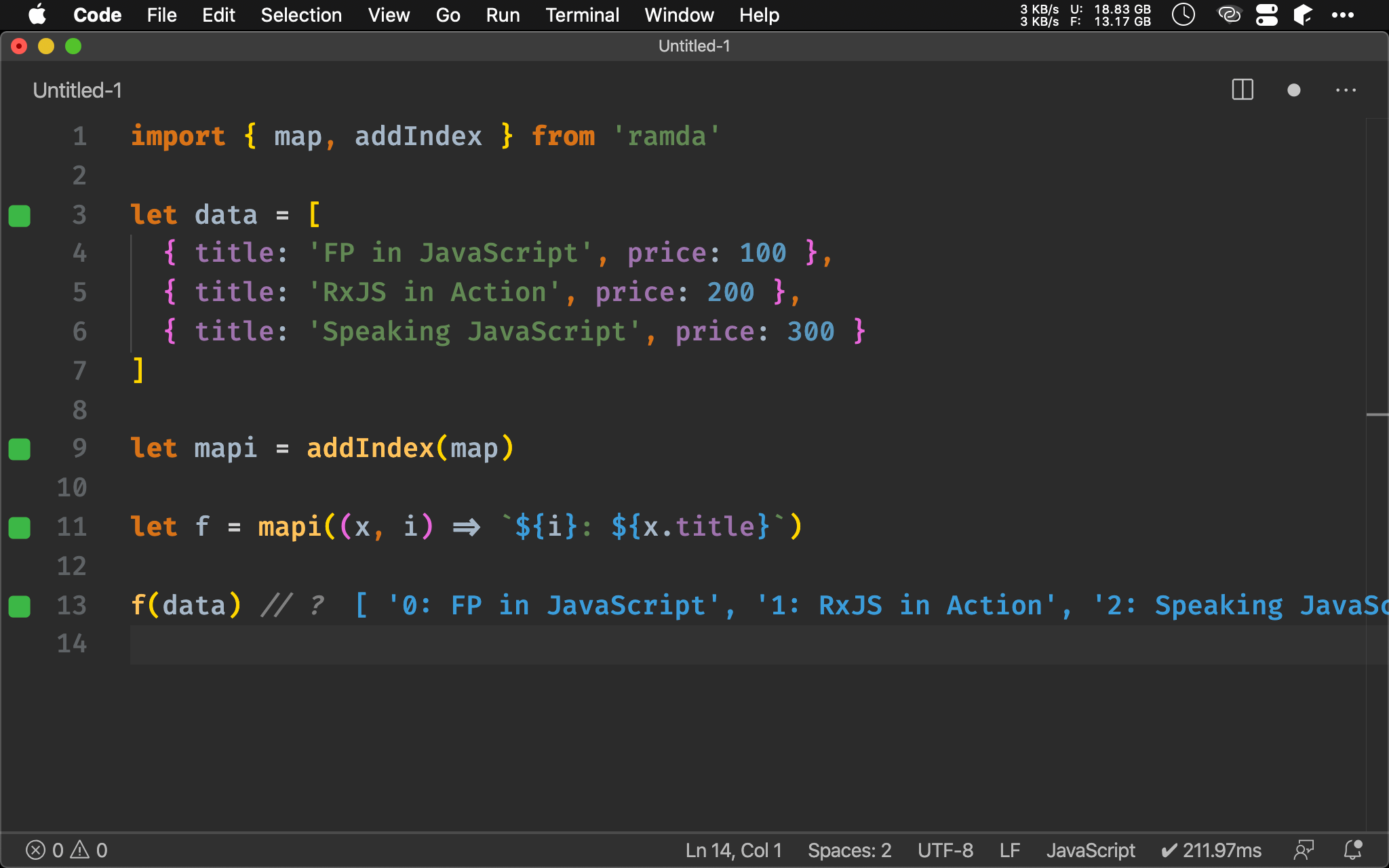Click the unsaved changes dot indicator
1389x868 pixels.
tap(1294, 89)
